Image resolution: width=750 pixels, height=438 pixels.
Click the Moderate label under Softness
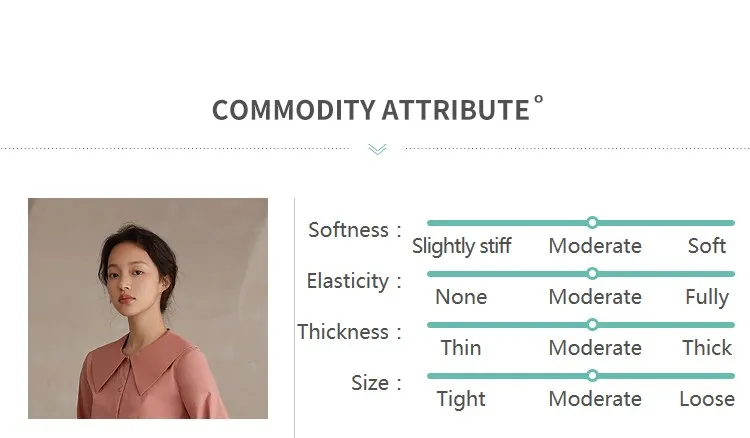(x=595, y=246)
